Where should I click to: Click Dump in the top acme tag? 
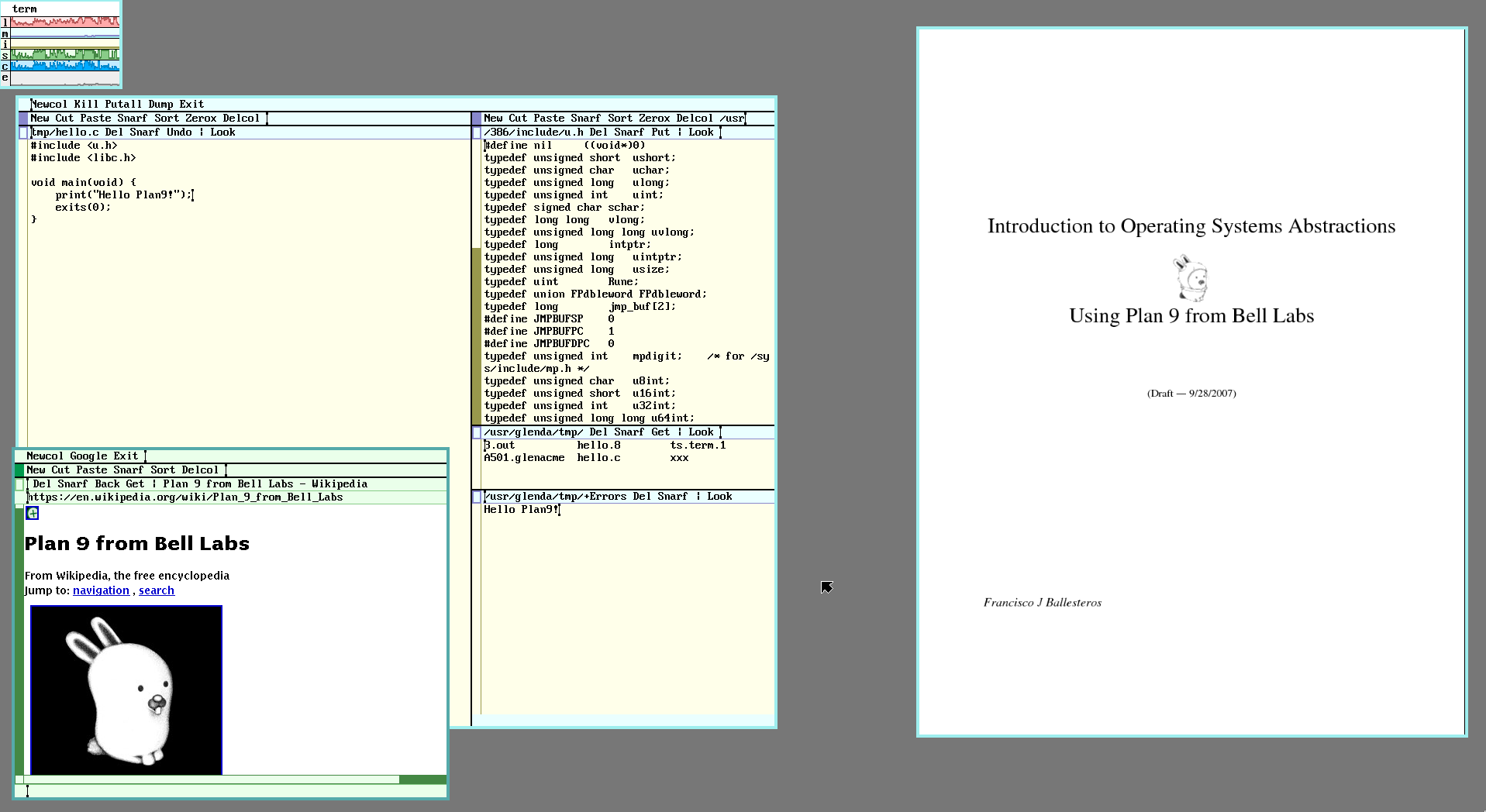click(x=160, y=104)
